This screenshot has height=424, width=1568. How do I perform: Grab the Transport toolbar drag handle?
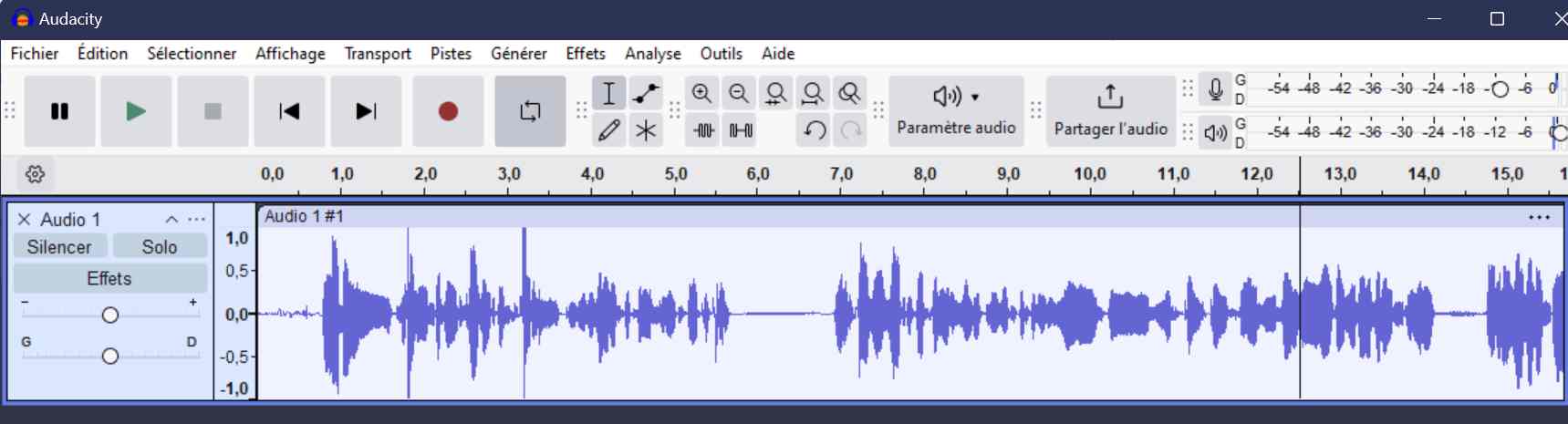(x=10, y=111)
